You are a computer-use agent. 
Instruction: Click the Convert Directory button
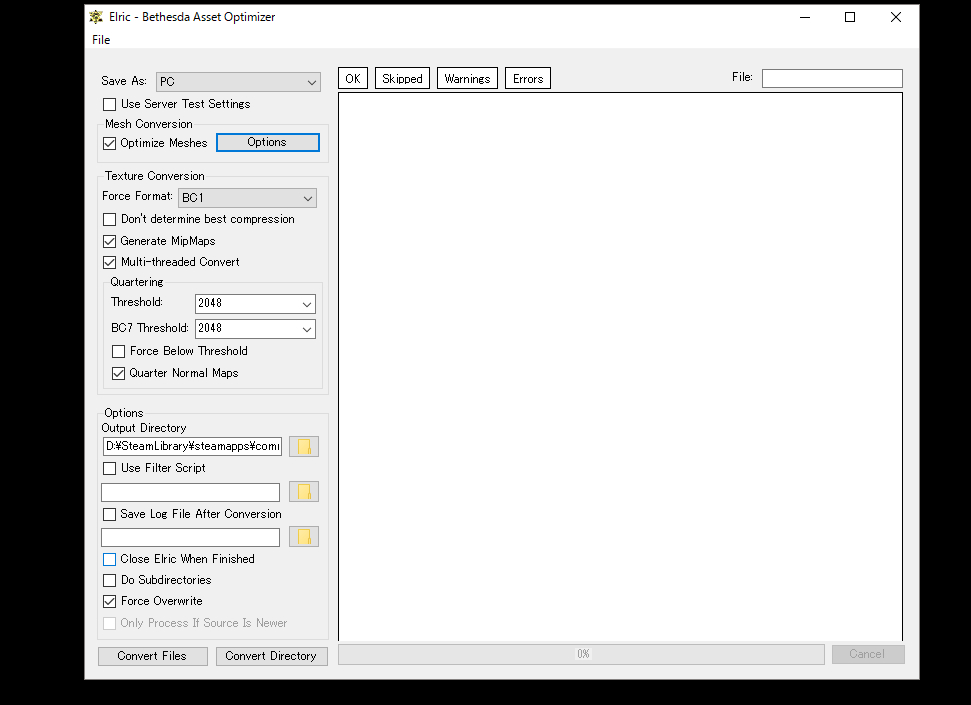click(271, 656)
